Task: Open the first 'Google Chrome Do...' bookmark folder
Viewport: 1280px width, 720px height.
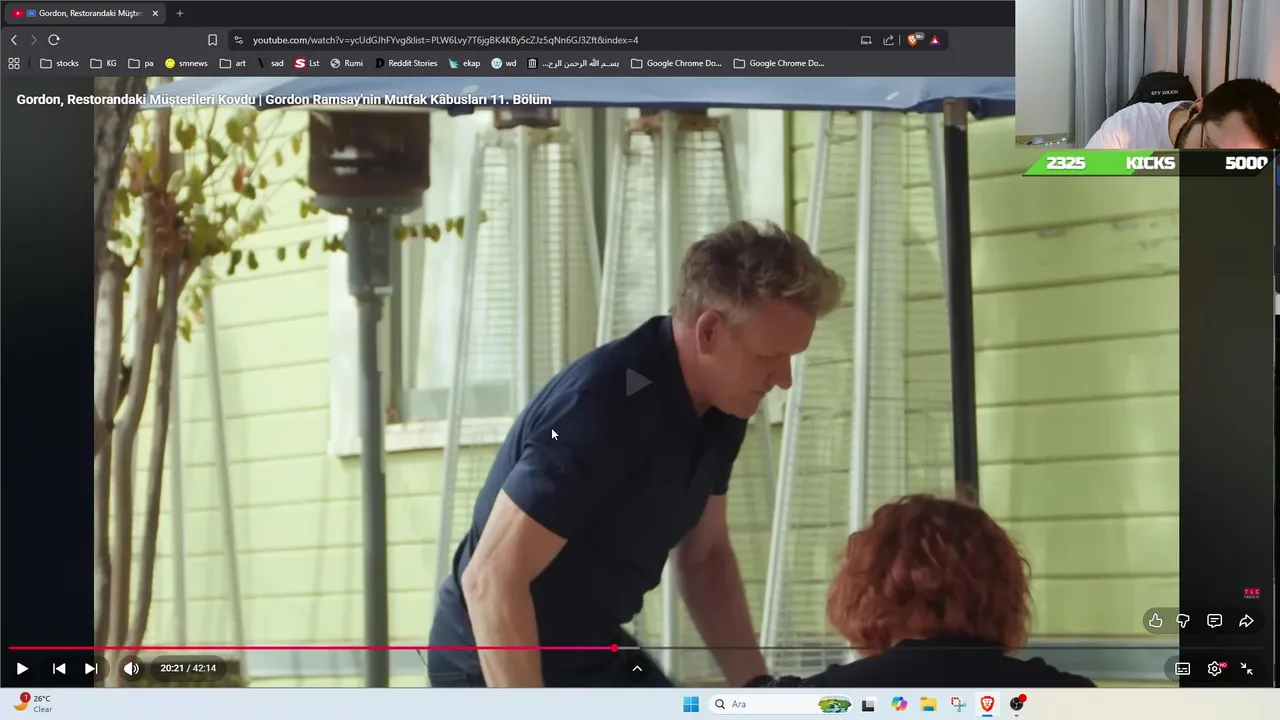Action: 676,63
